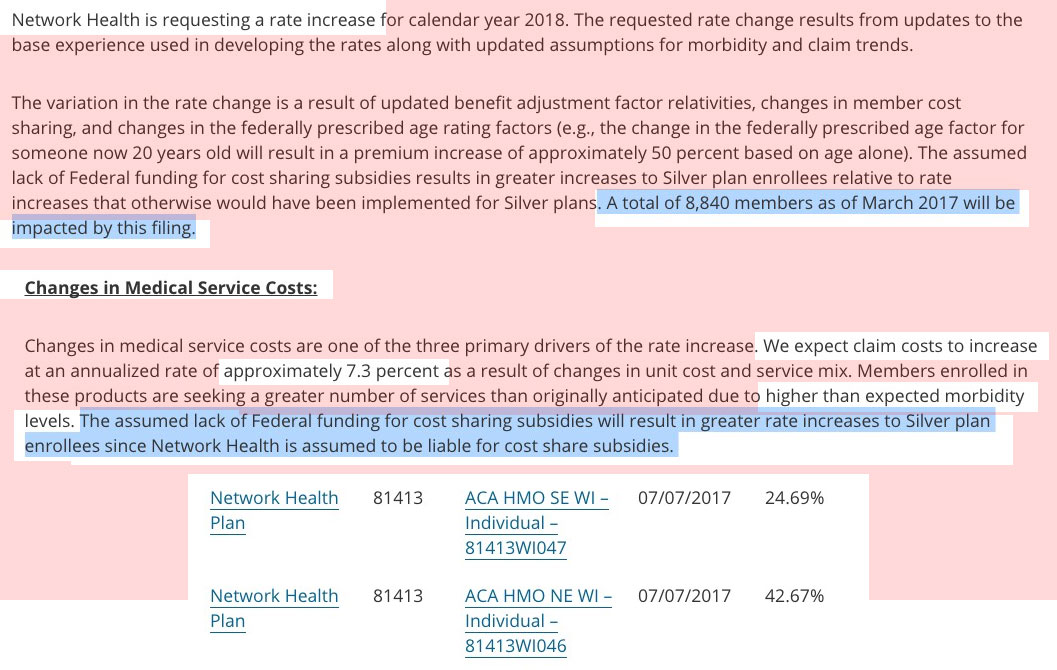Viewport: 1057px width, 670px height.
Task: Open the ACA HMO SE WI 81413WI047 link
Action: pos(537,522)
